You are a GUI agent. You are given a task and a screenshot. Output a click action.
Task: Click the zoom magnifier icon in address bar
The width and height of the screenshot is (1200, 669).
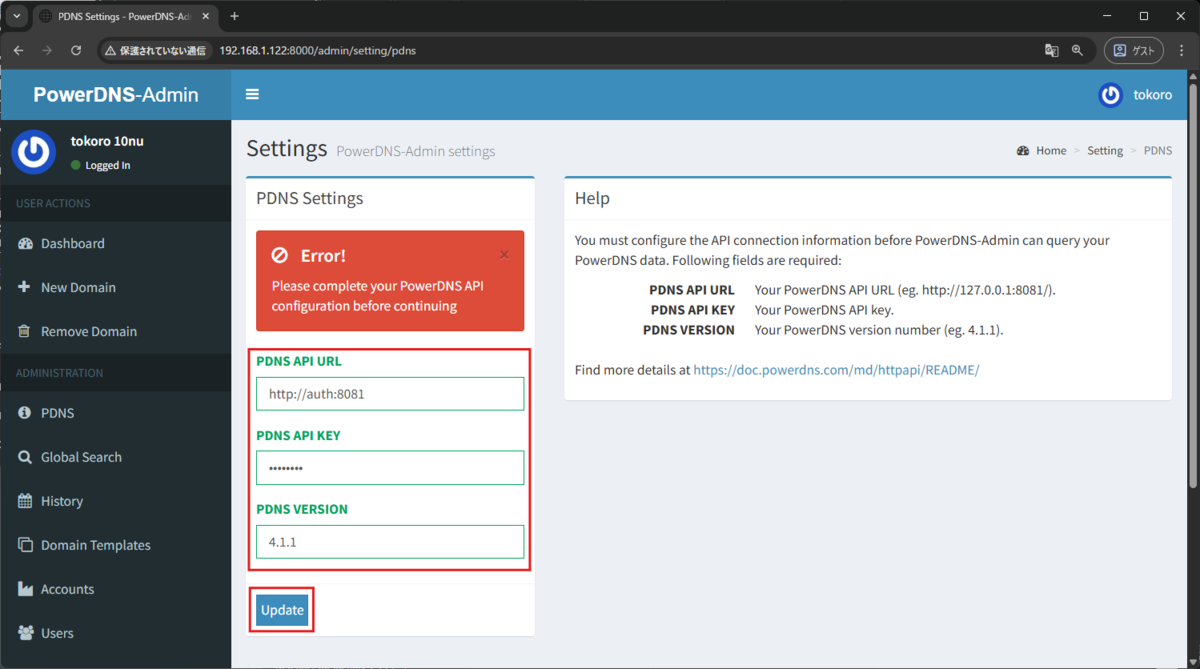pyautogui.click(x=1078, y=50)
